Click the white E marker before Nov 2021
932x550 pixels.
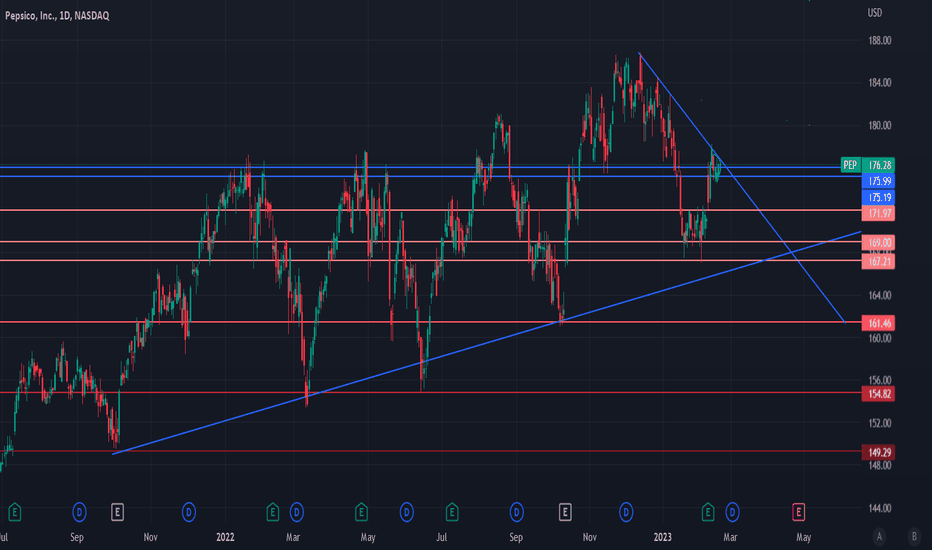117,511
